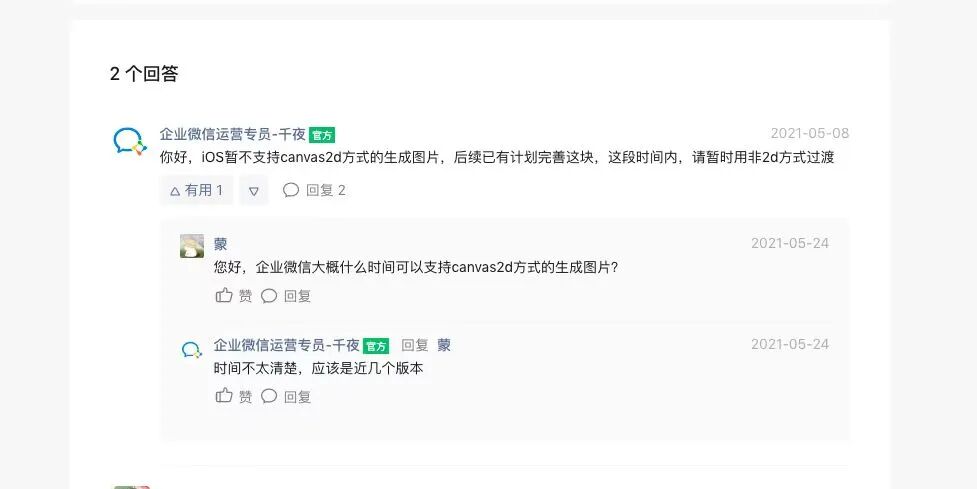Open 蒙's avatar thumbnail
977x489 pixels.
[x=192, y=246]
